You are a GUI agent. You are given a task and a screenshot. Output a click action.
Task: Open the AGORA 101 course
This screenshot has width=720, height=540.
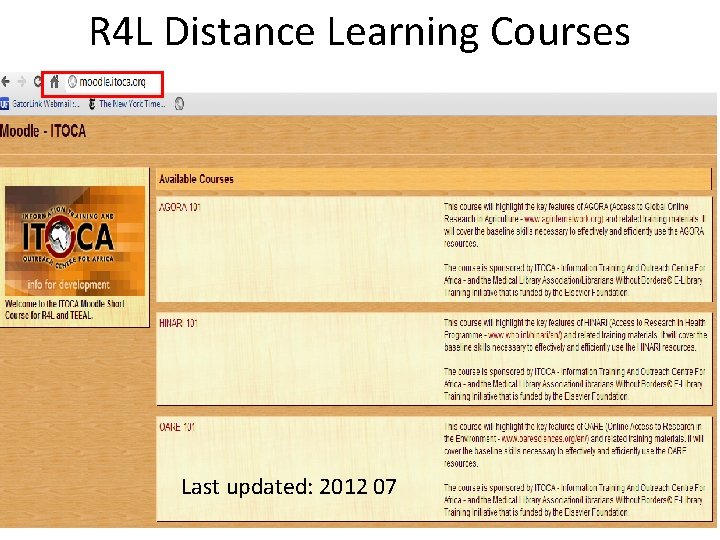(x=180, y=207)
